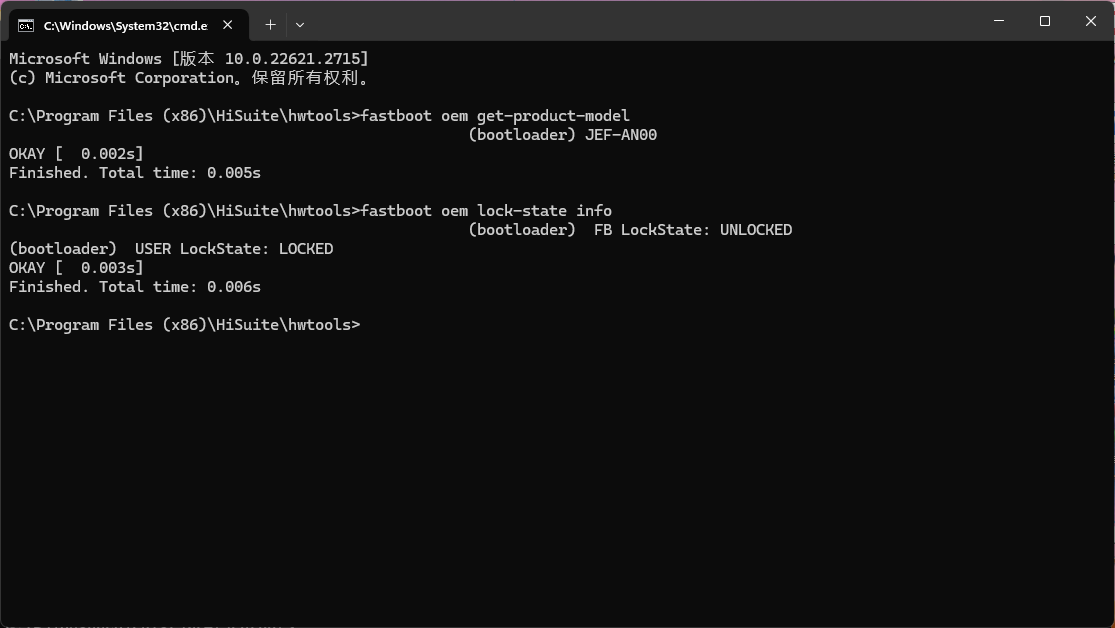Screen dimensions: 1115x628
Task: Click the 'fastboot oem lock-state info' command text
Action: coord(486,211)
